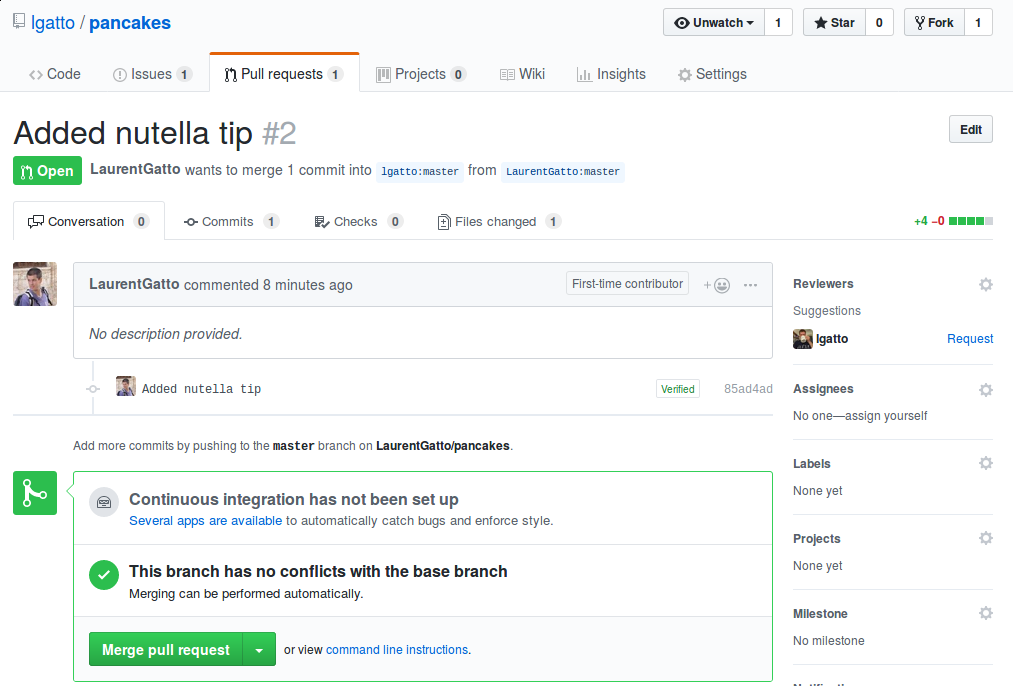Open the Milestone settings gear
This screenshot has width=1013, height=686.
[986, 613]
